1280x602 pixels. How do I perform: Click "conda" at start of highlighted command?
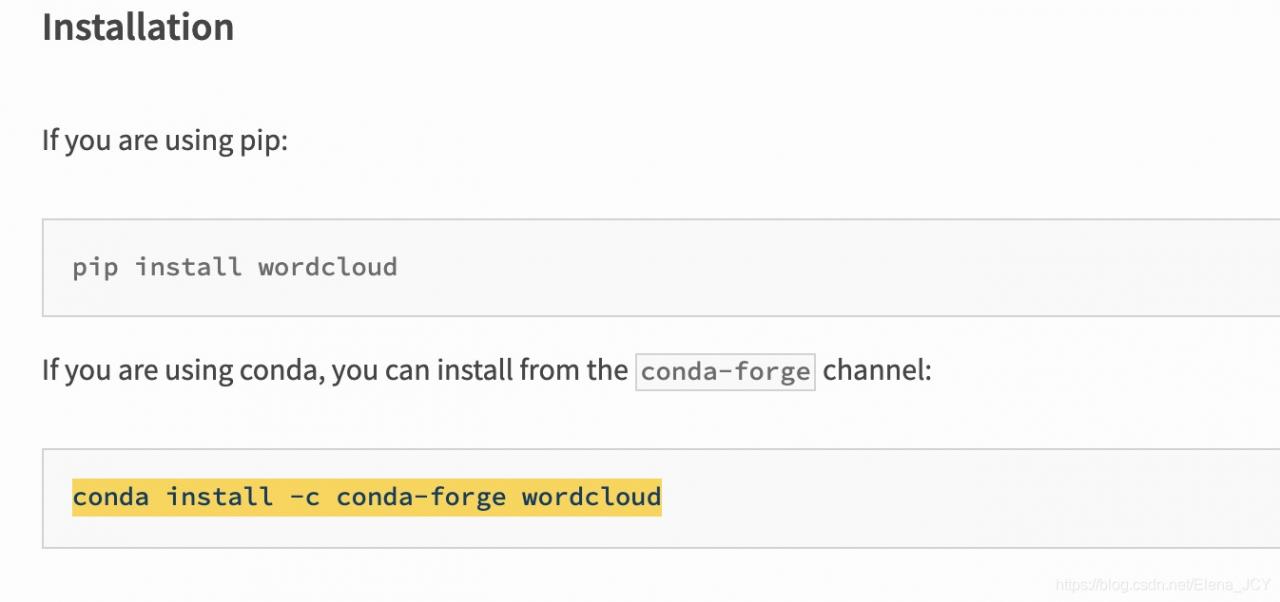(110, 497)
